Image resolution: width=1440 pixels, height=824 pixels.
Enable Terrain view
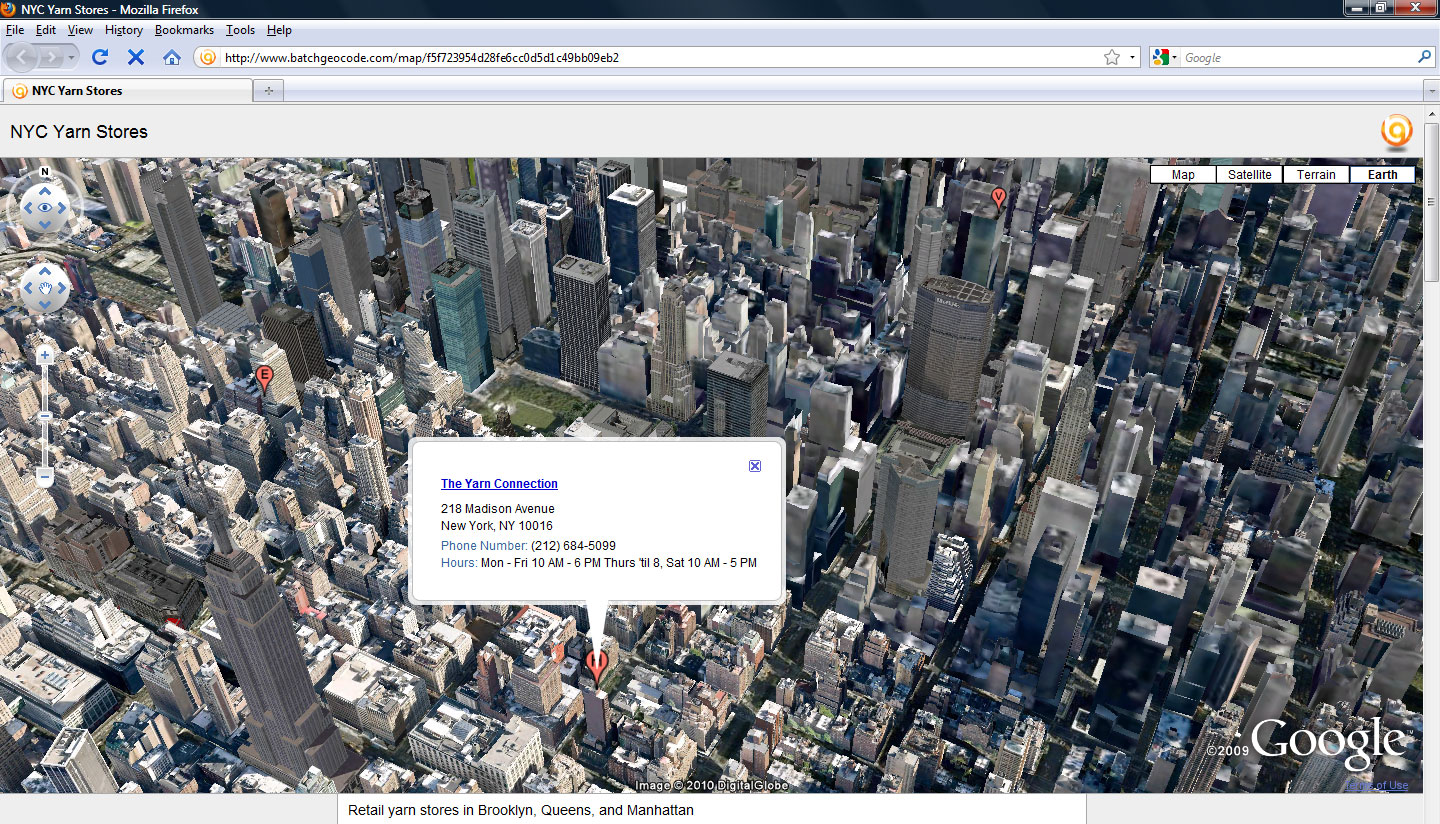[x=1316, y=174]
